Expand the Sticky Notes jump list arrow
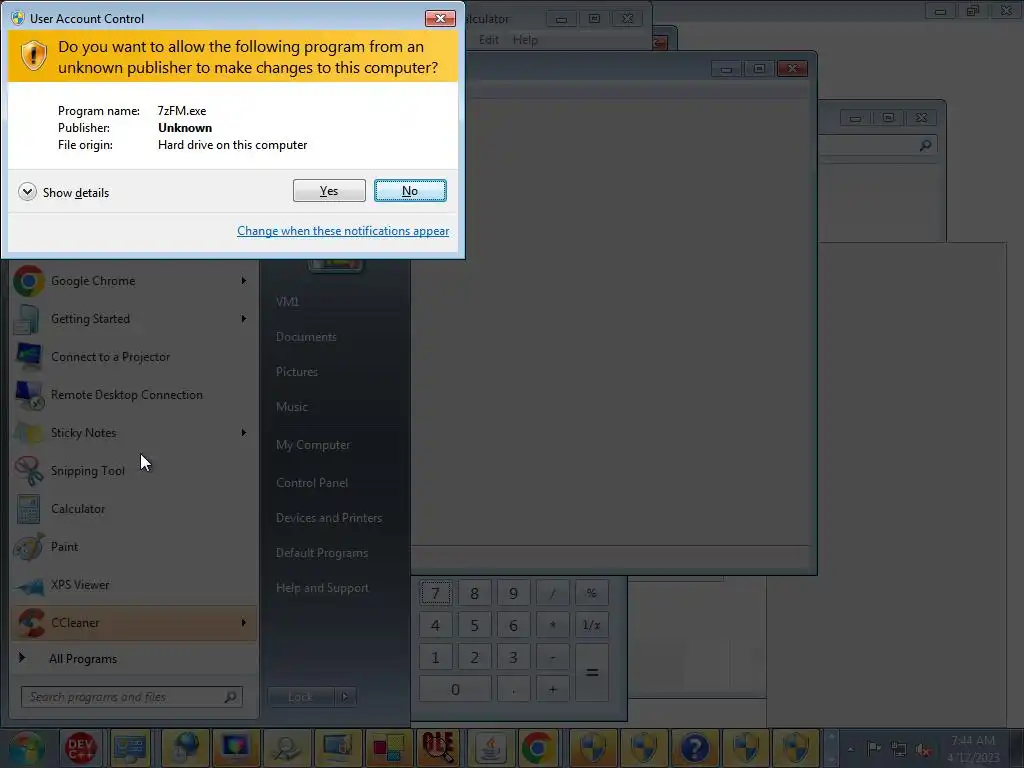 (x=244, y=432)
